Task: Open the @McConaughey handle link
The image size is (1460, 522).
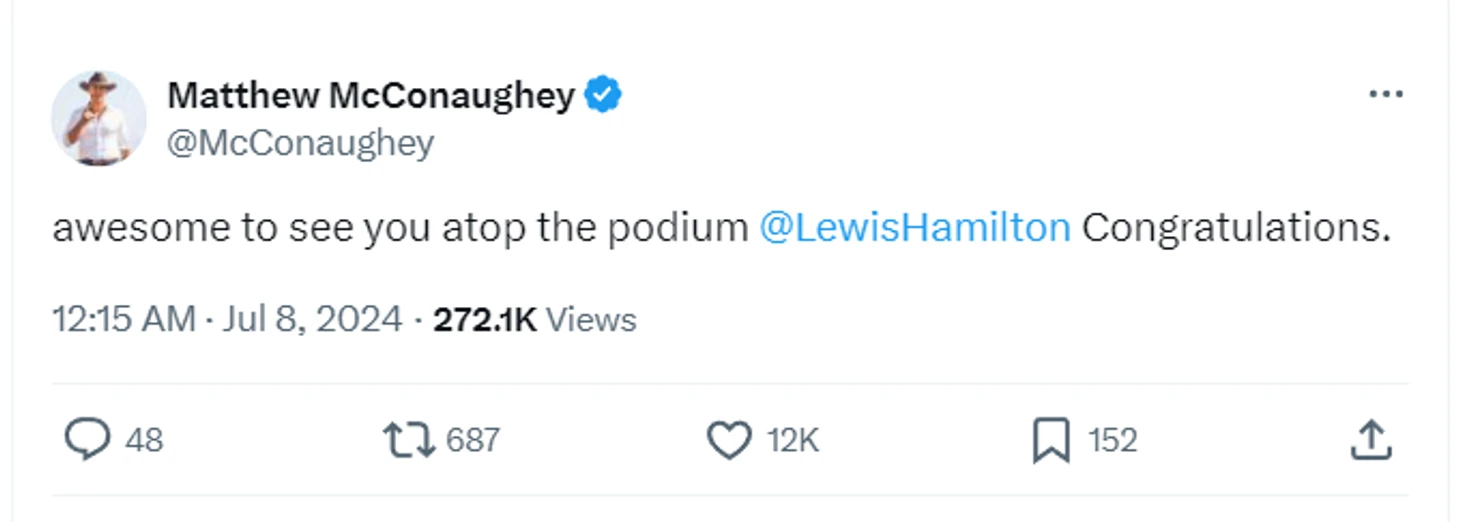Action: click(x=300, y=143)
